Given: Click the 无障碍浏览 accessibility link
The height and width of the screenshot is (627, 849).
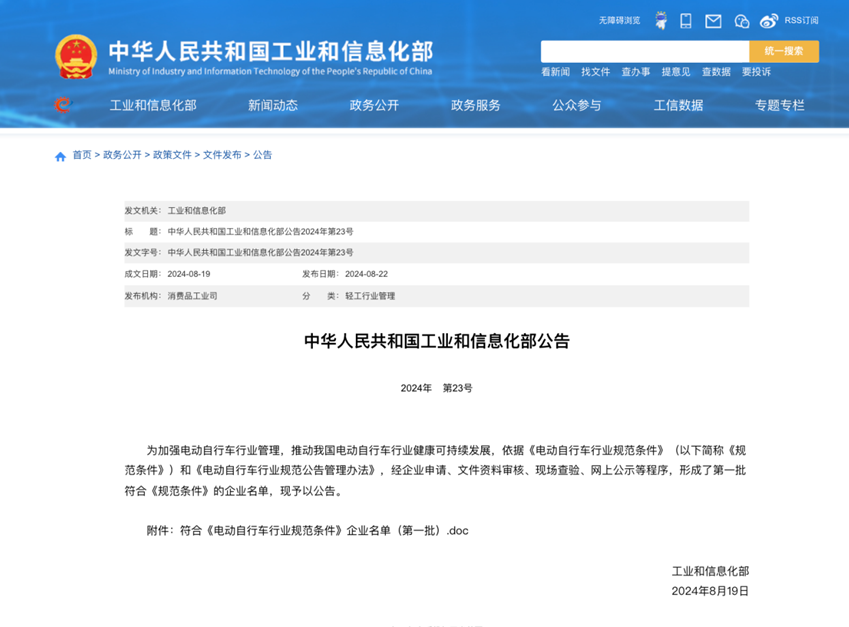Looking at the screenshot, I should (x=619, y=21).
